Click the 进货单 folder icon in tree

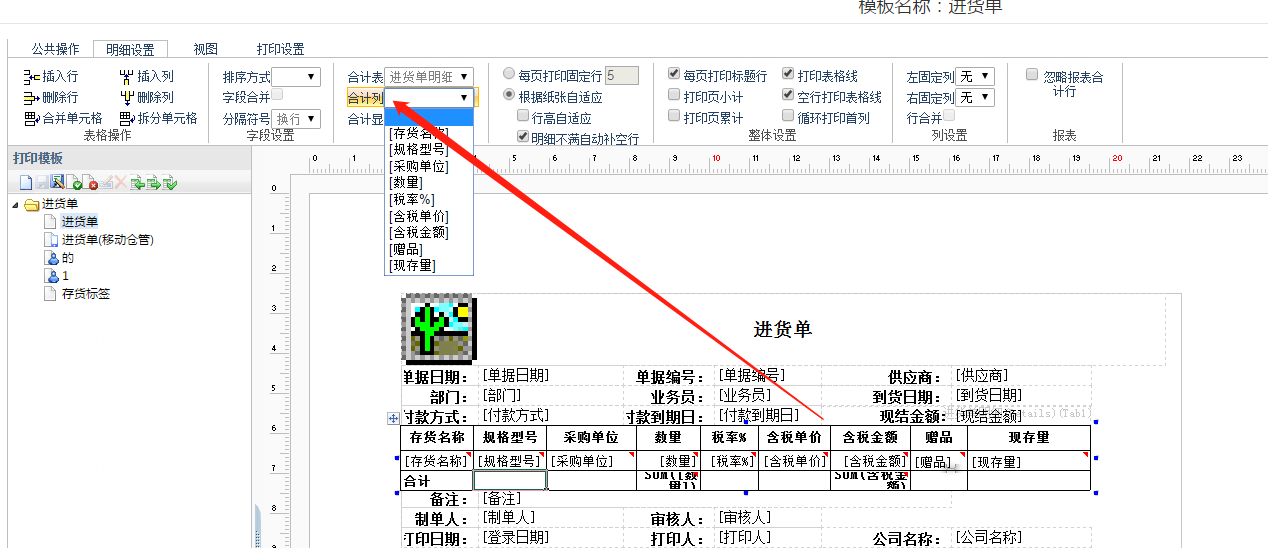(32, 205)
